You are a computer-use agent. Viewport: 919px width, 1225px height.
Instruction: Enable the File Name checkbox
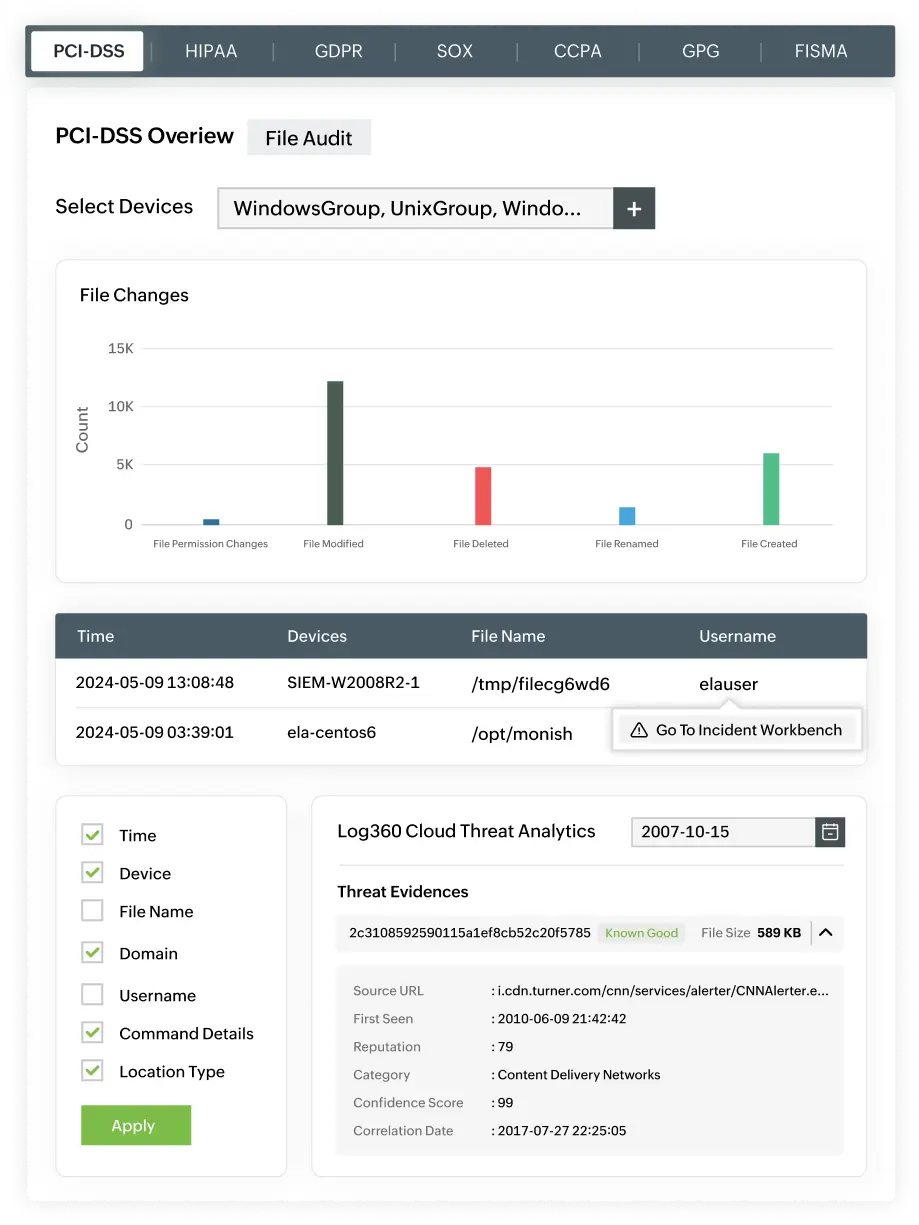(x=91, y=910)
